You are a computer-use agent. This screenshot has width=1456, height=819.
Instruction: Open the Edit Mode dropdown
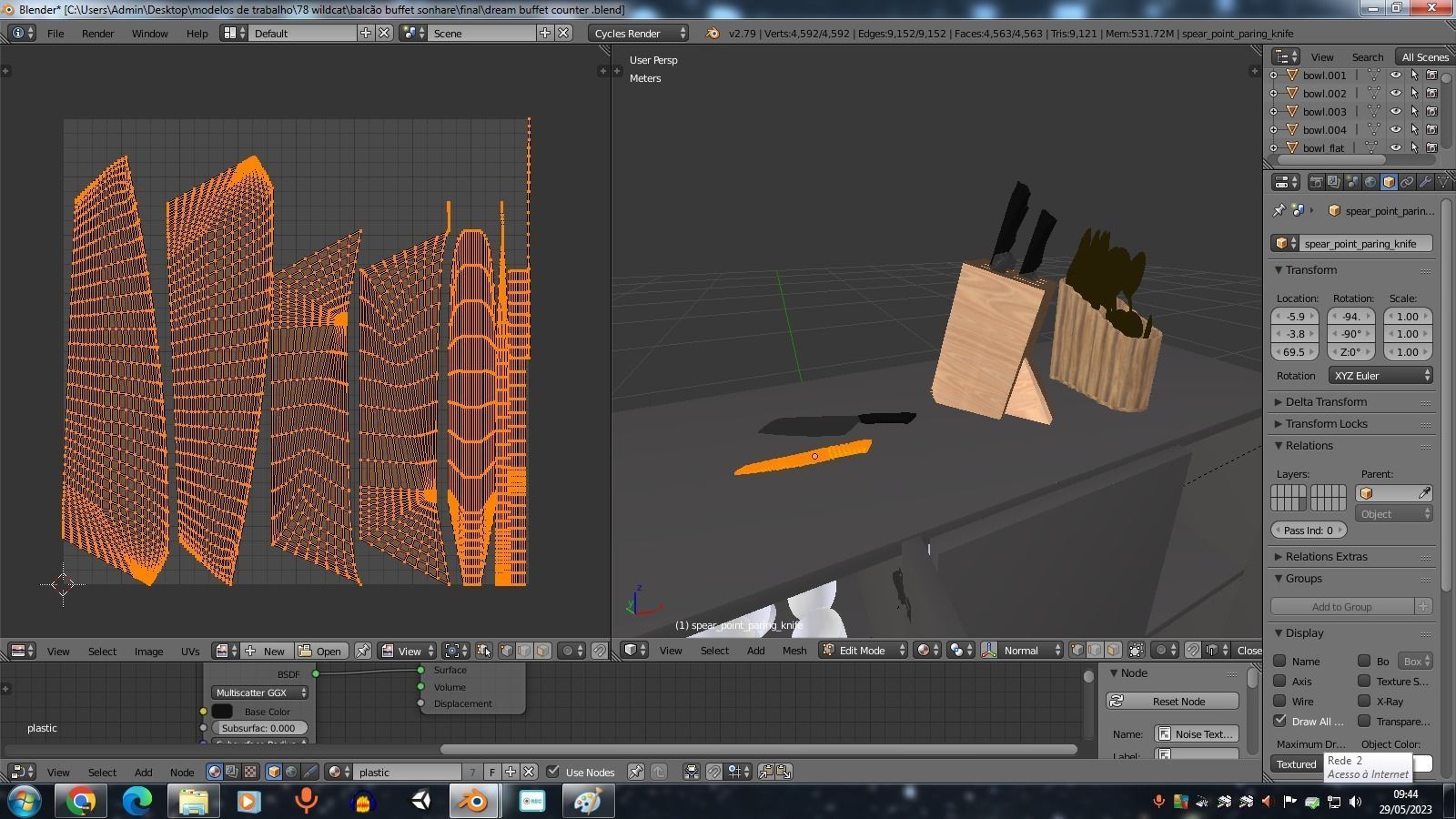click(864, 650)
